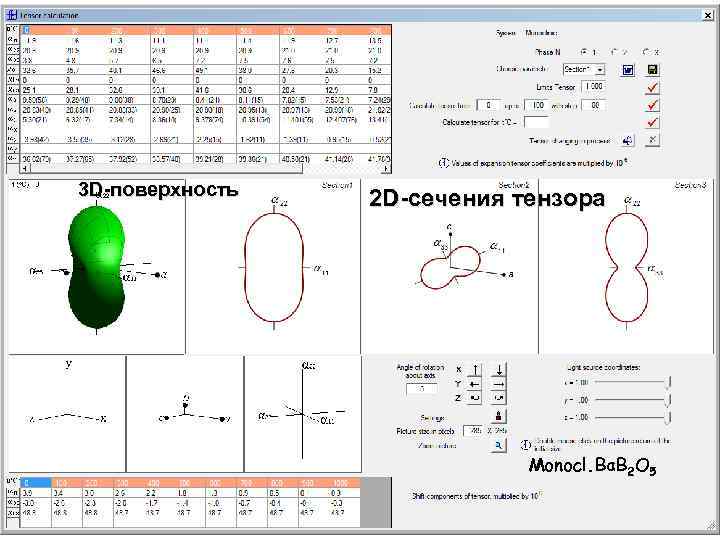Rotate about X axis with down arrow

[x=499, y=369]
